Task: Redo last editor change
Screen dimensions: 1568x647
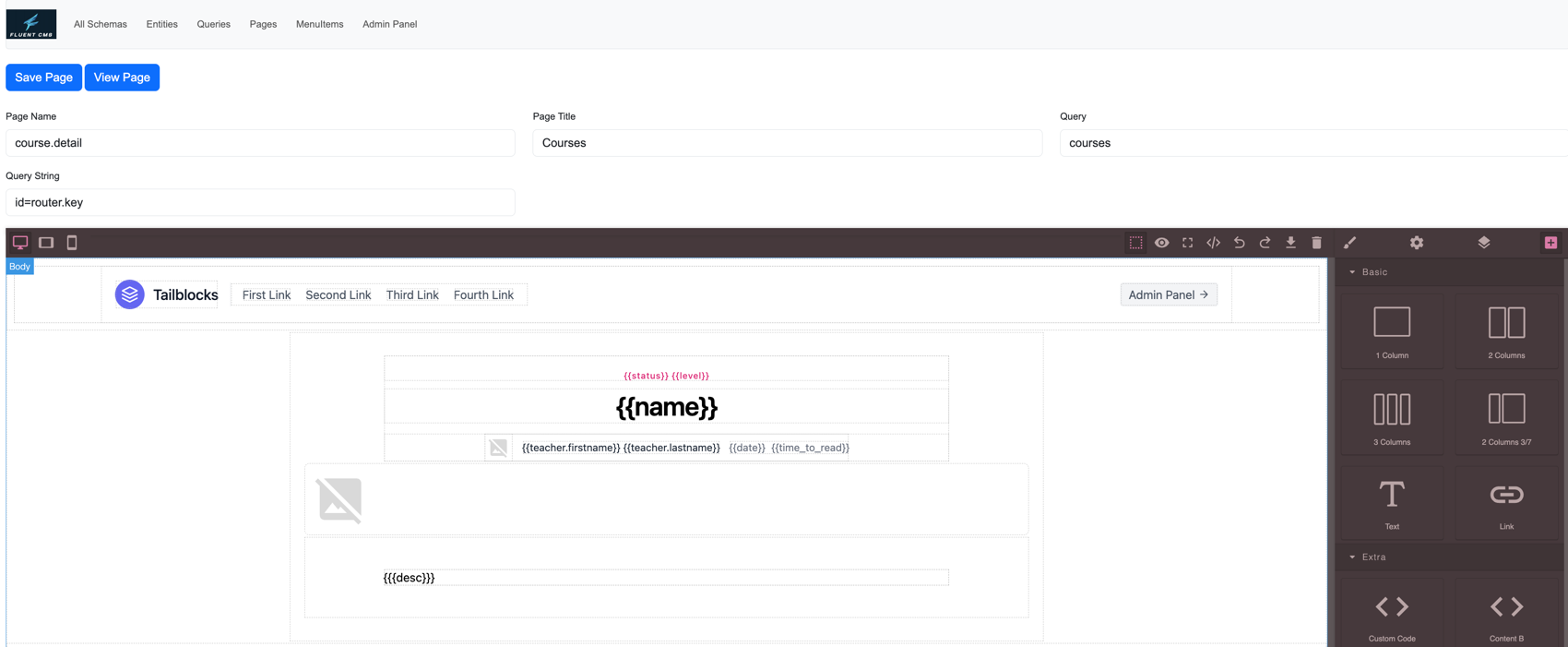Action: click(x=1265, y=243)
